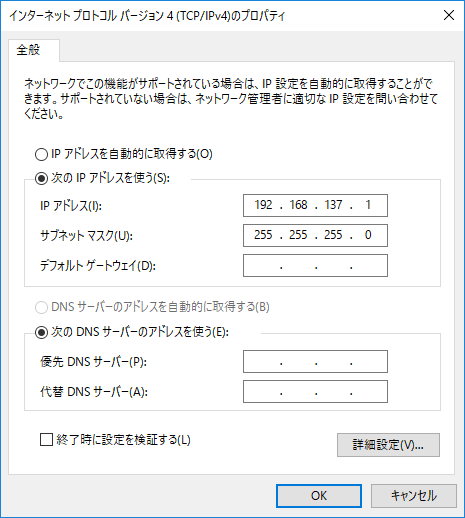Enable '終了時に設定を検証する' checkbox
465x518 pixels.
[x=46, y=439]
